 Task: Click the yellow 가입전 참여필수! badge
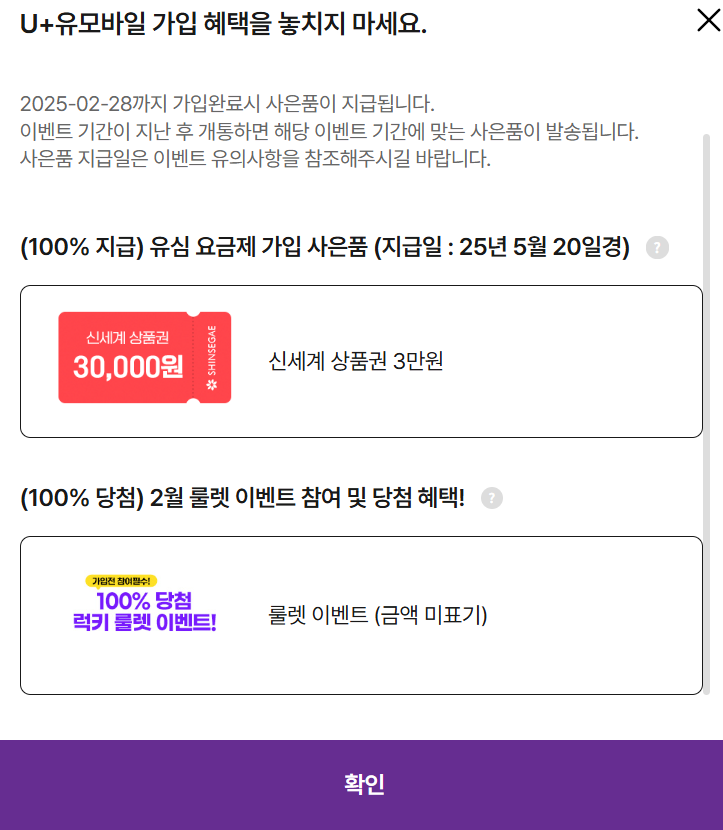click(x=121, y=581)
